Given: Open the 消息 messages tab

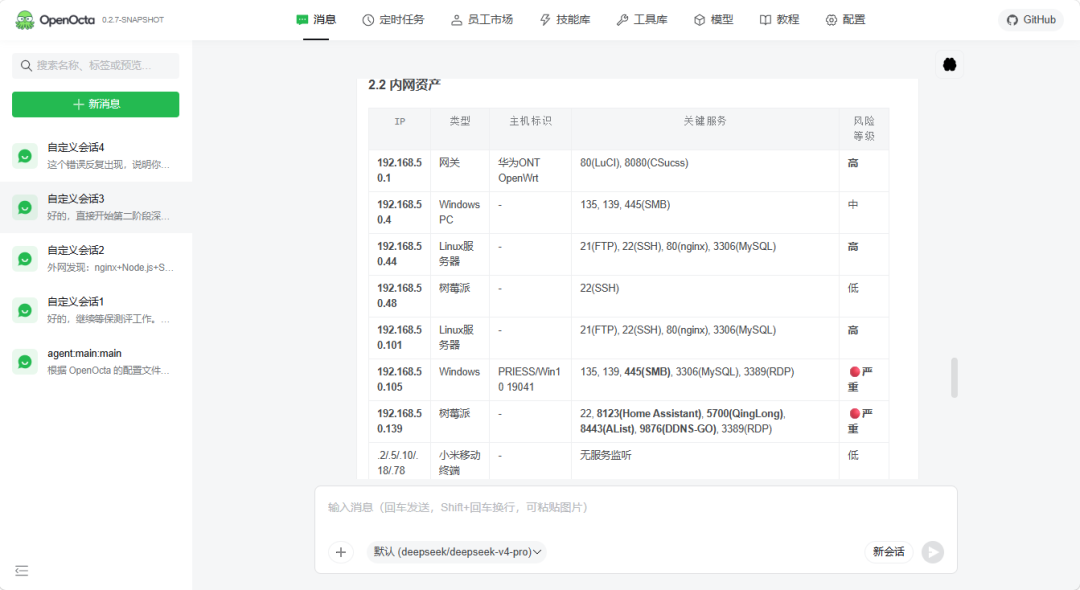Looking at the screenshot, I should pos(316,20).
